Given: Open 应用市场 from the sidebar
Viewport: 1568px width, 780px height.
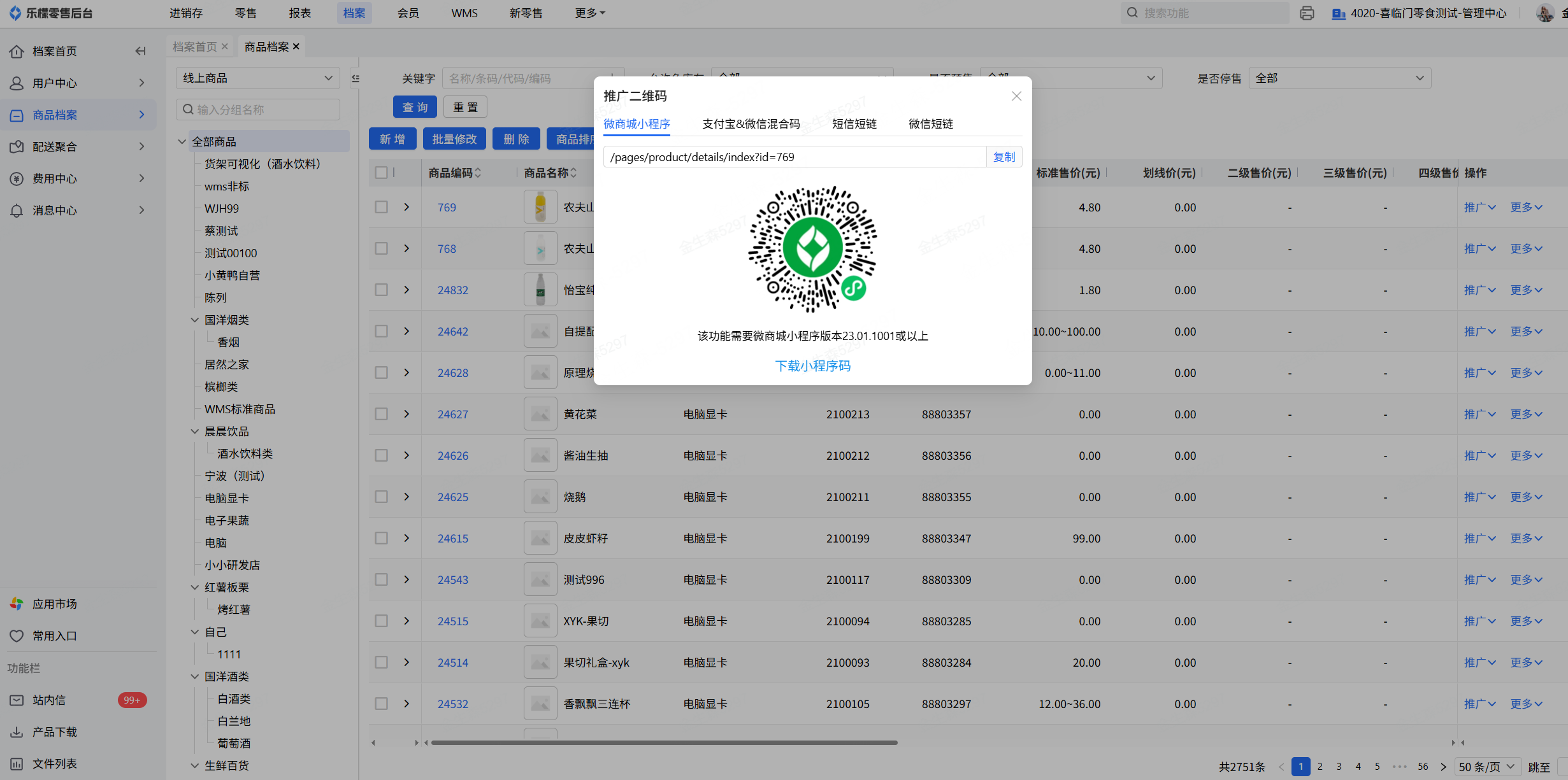Looking at the screenshot, I should (54, 604).
